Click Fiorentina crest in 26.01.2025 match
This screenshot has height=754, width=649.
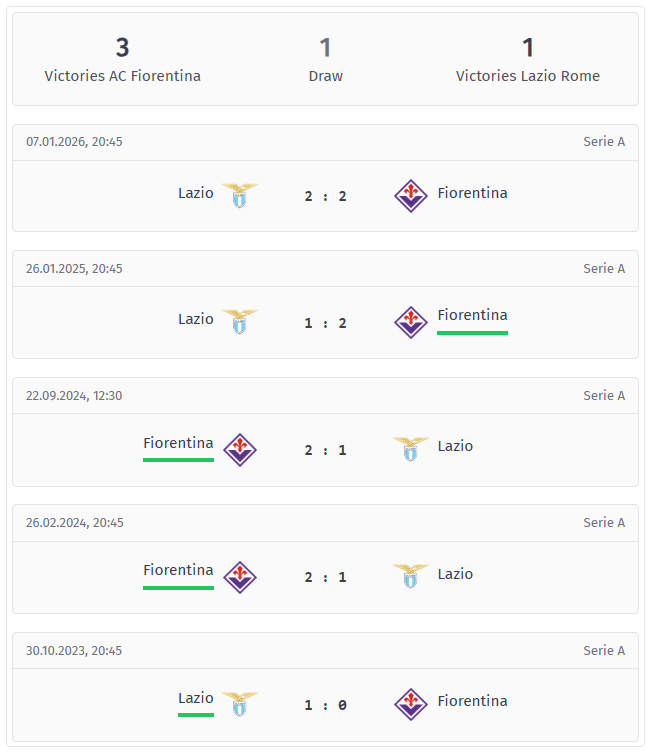410,322
